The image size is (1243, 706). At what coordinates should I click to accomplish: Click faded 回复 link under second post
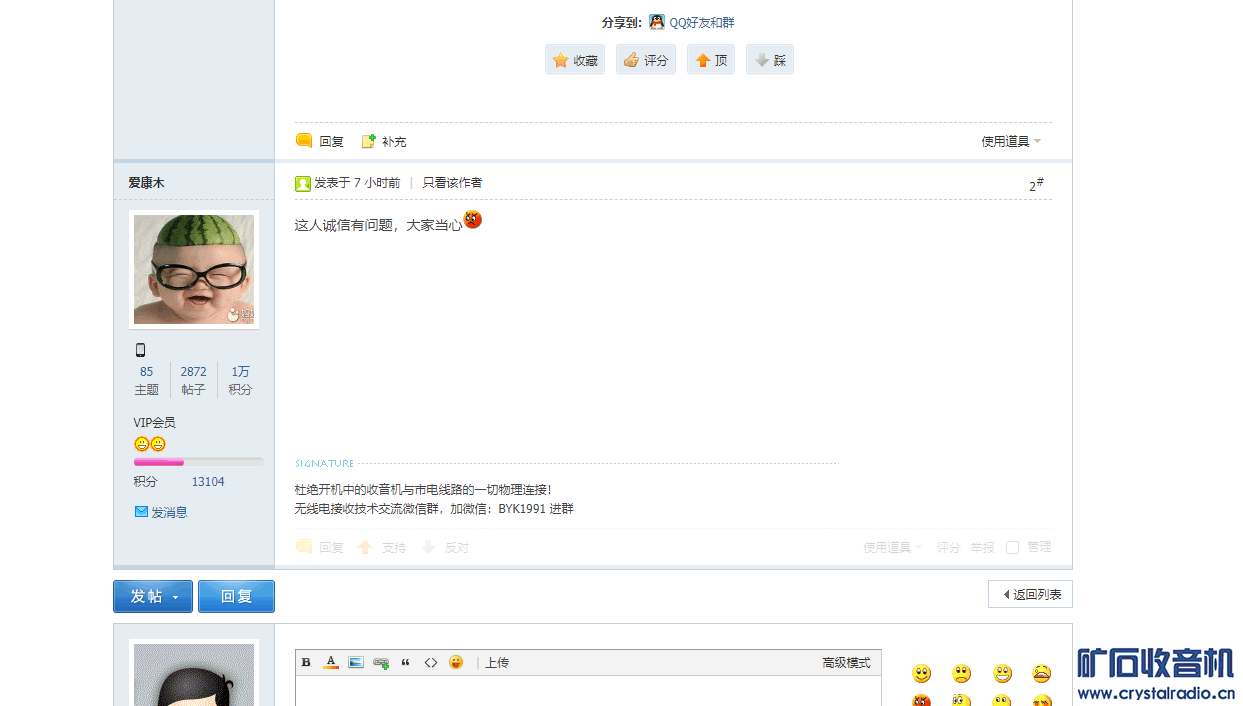click(x=320, y=547)
